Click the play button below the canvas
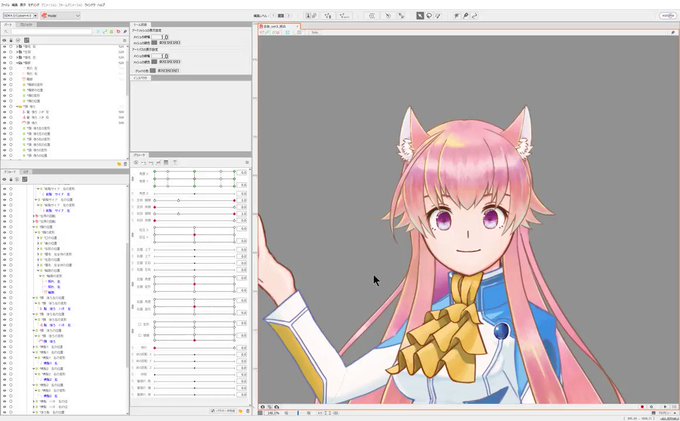 [x=665, y=407]
